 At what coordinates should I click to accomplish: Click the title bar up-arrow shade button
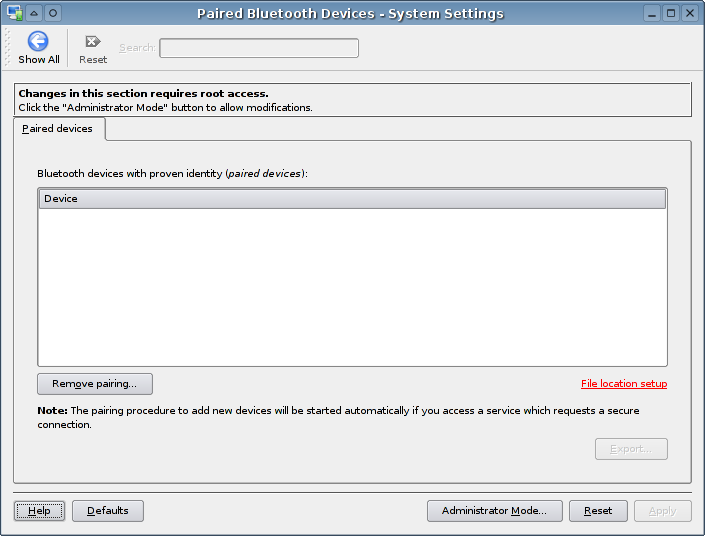click(x=34, y=13)
